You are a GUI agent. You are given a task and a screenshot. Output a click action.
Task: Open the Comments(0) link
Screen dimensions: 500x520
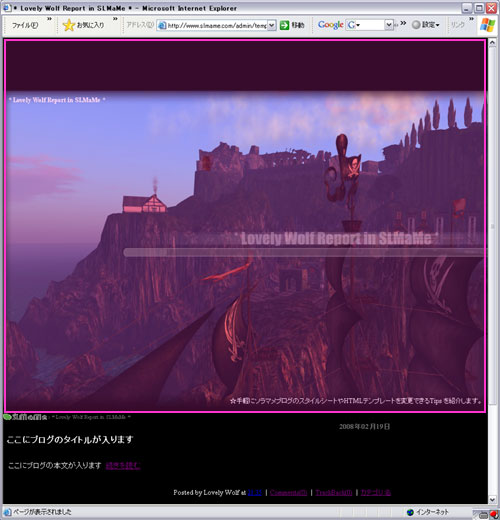(x=288, y=492)
